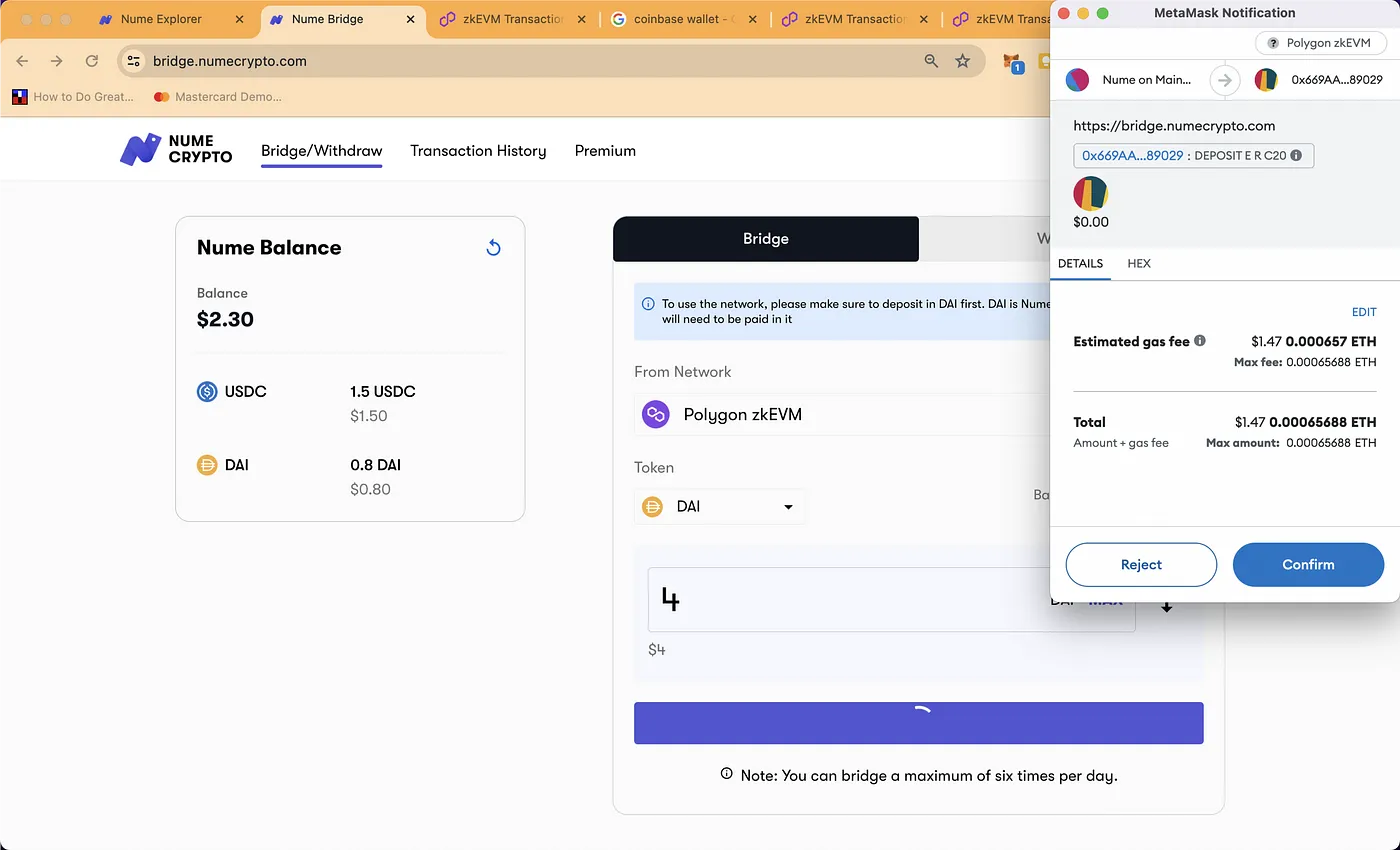Refresh the Nume Balance card
Image resolution: width=1400 pixels, height=850 pixels.
click(x=493, y=248)
